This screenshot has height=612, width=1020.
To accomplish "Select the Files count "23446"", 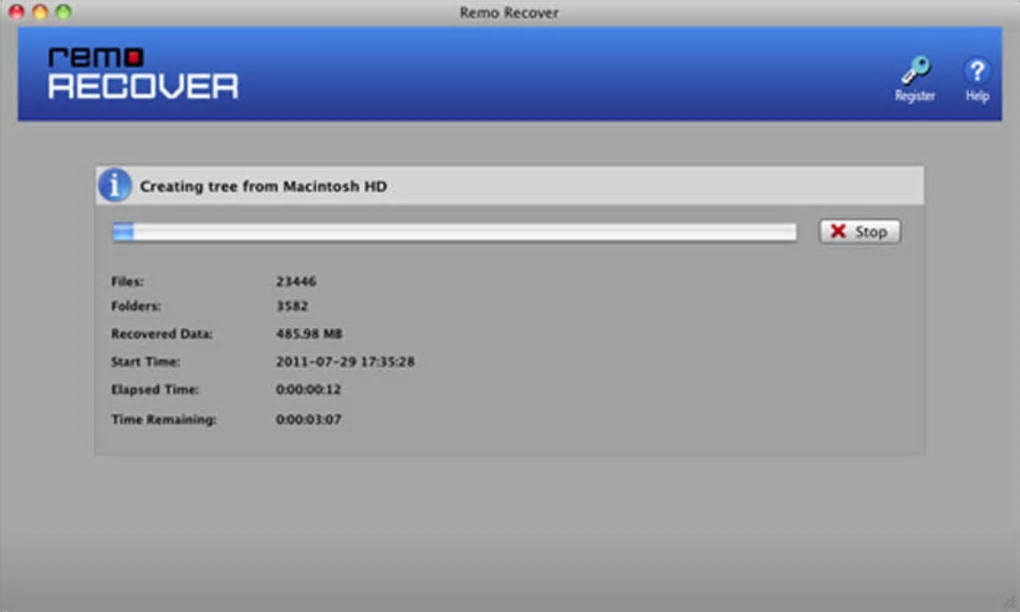I will tap(296, 282).
